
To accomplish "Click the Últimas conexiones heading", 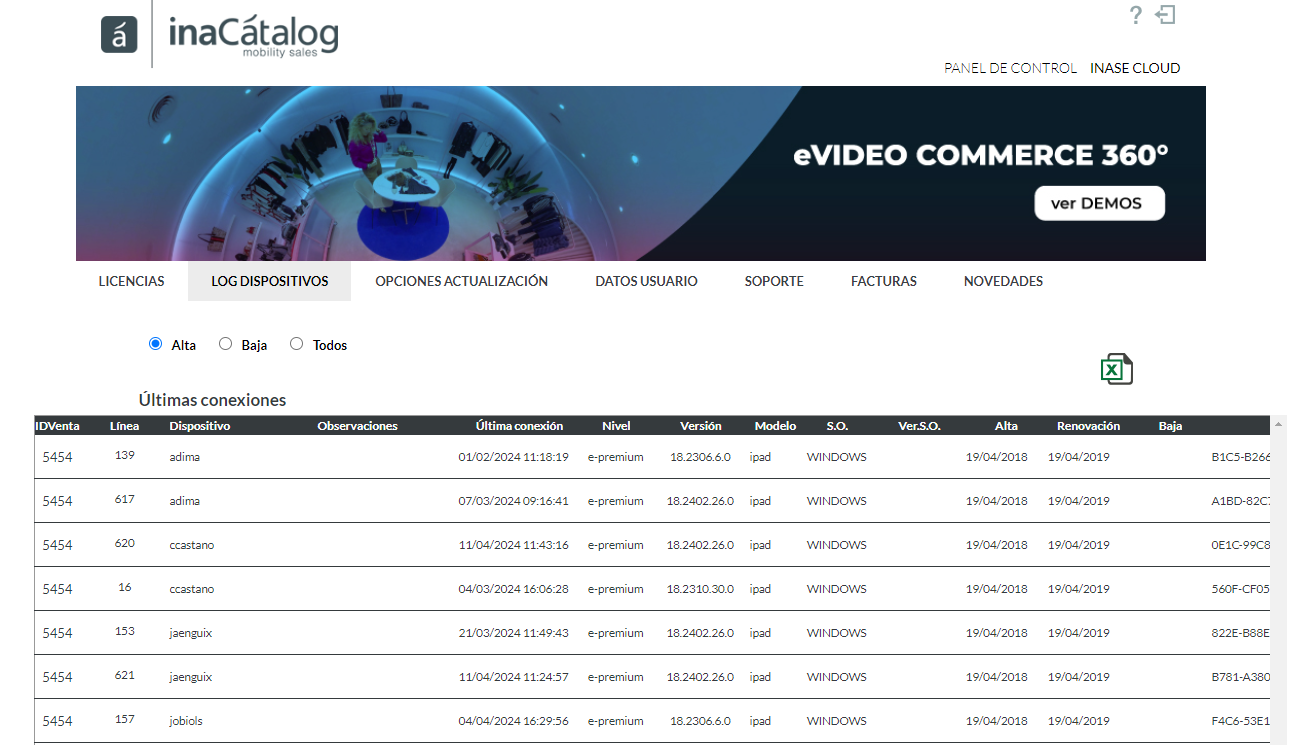I will pyautogui.click(x=212, y=400).
